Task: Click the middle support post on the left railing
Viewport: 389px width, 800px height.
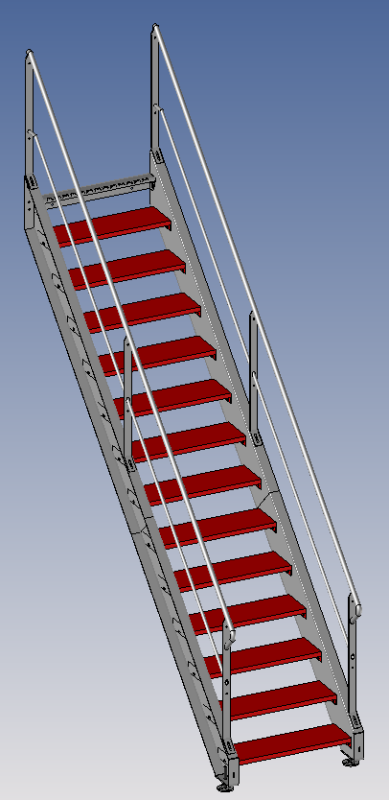Action: point(128,398)
